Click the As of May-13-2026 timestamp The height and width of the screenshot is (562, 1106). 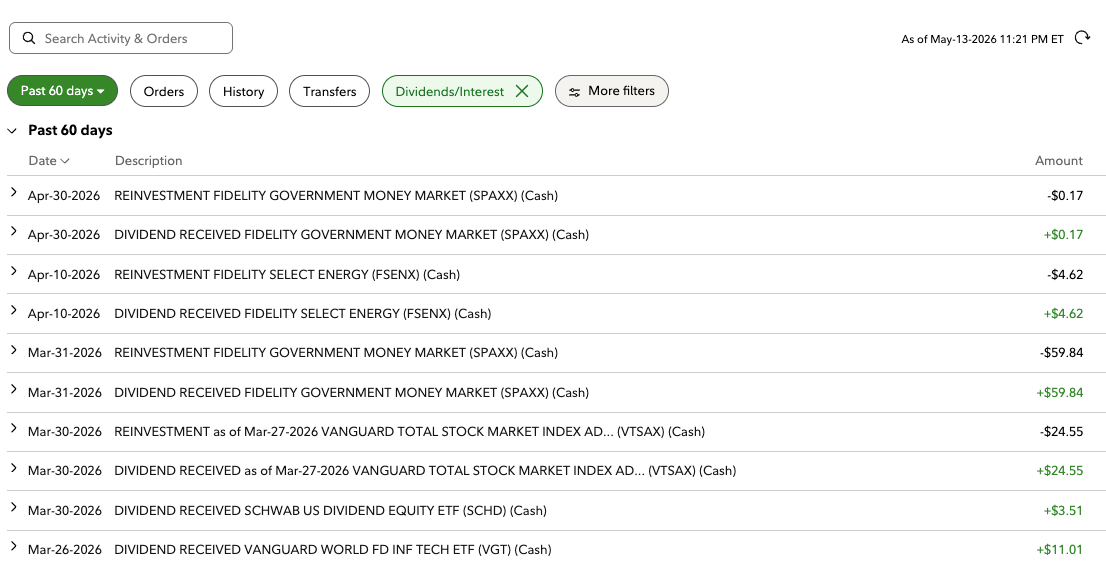point(982,39)
